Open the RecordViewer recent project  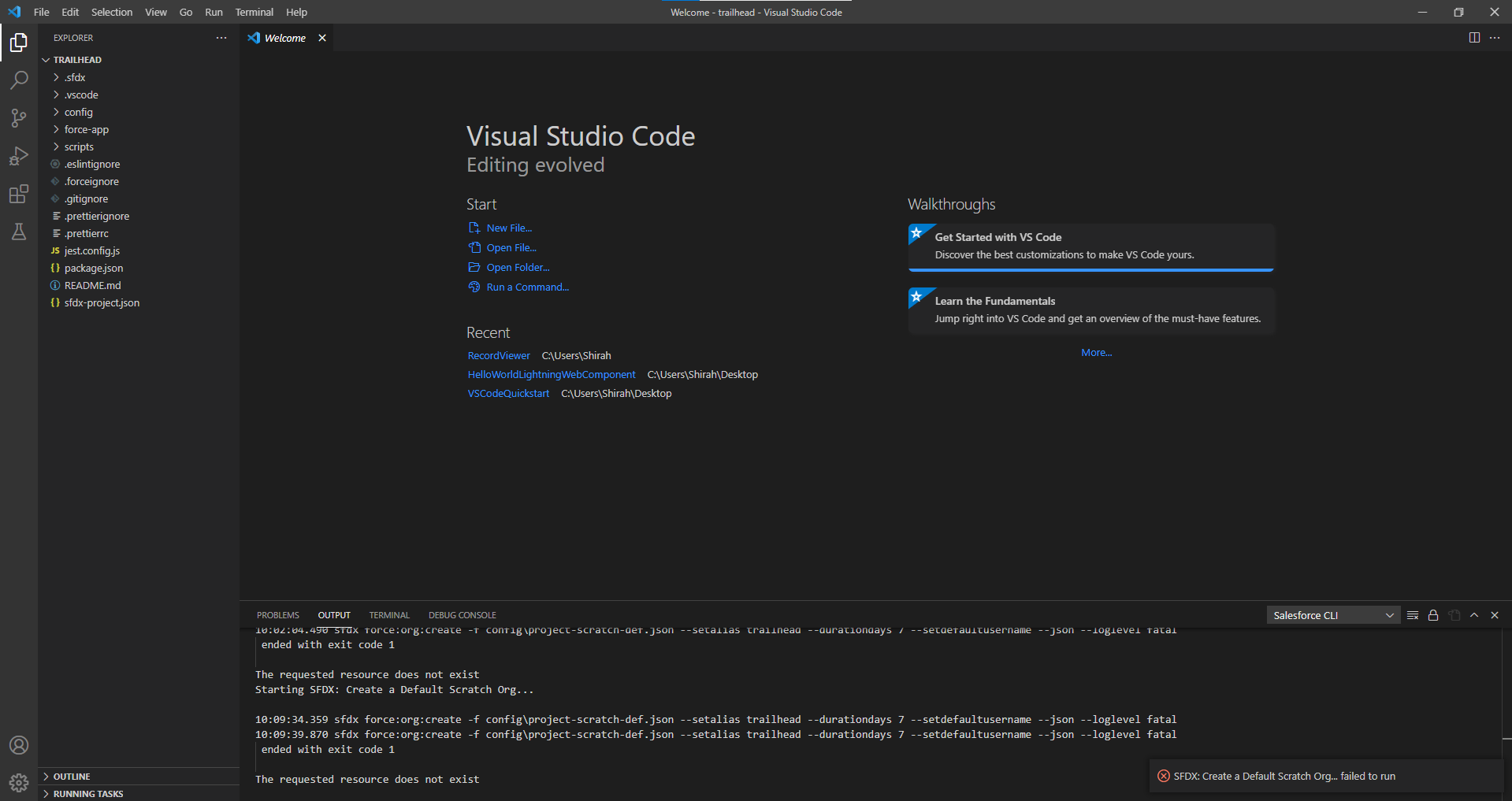tap(498, 355)
